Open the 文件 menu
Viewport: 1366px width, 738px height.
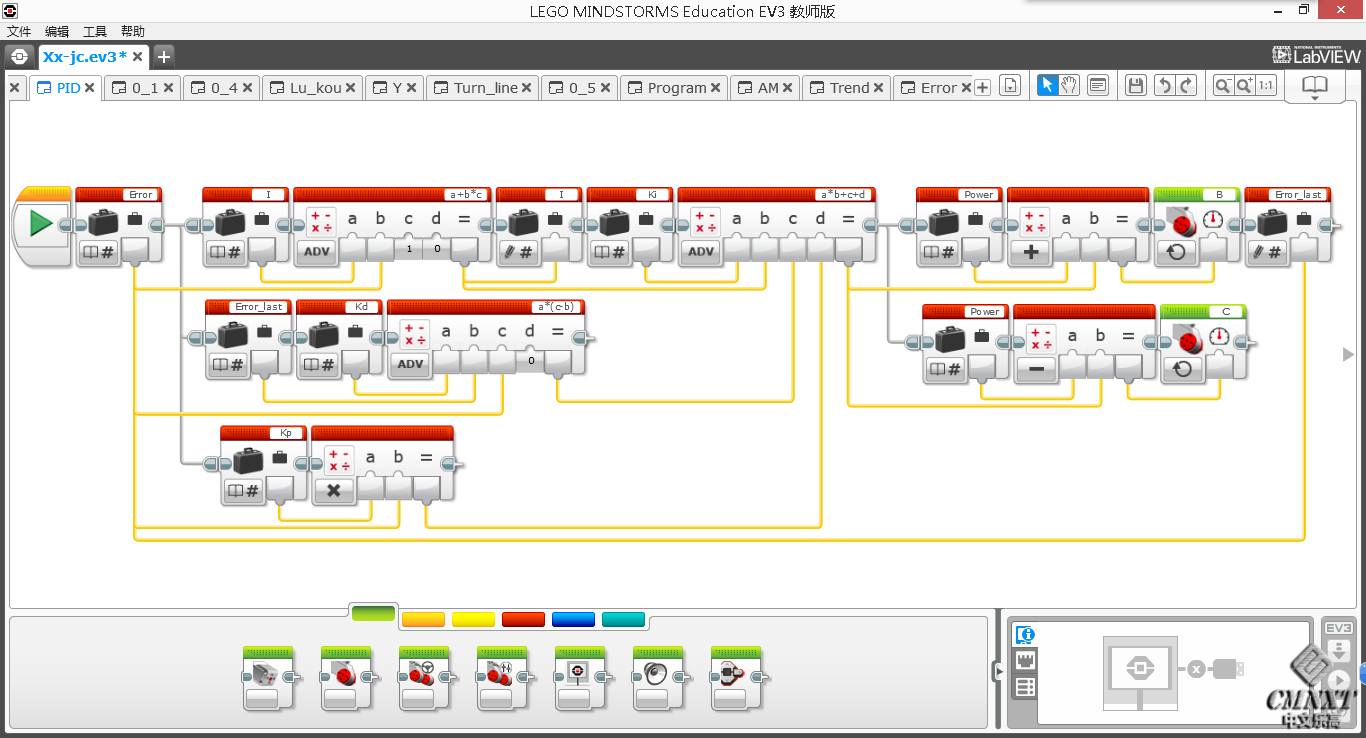tap(19, 32)
